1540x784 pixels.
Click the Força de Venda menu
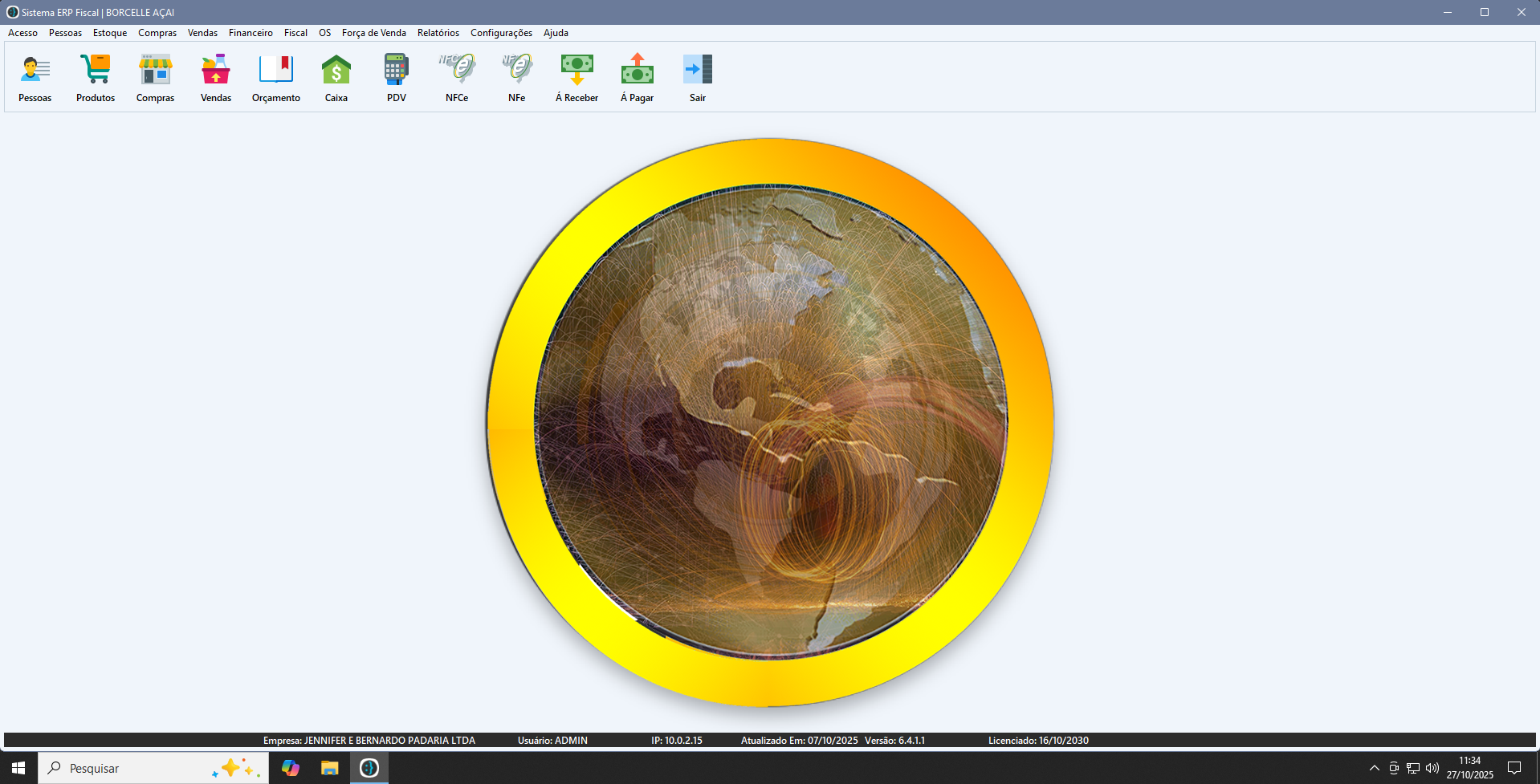[x=374, y=33]
